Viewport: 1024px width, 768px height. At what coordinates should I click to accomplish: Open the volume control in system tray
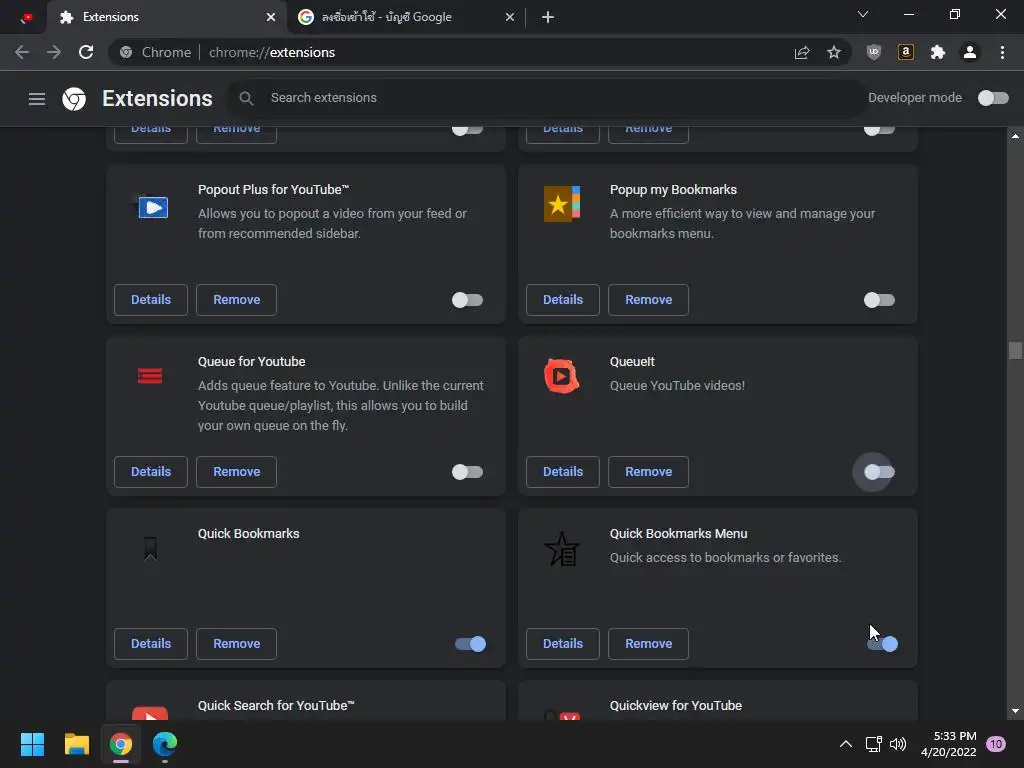pyautogui.click(x=899, y=744)
